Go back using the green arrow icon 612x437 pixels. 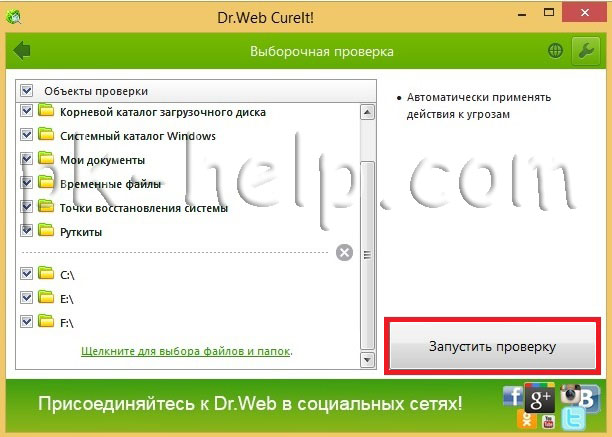tap(21, 51)
